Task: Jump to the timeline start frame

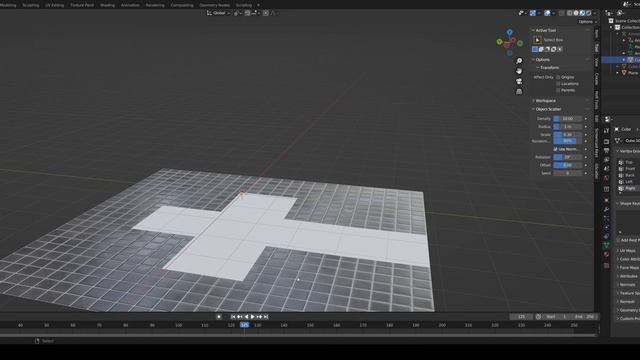Action: pos(233,317)
